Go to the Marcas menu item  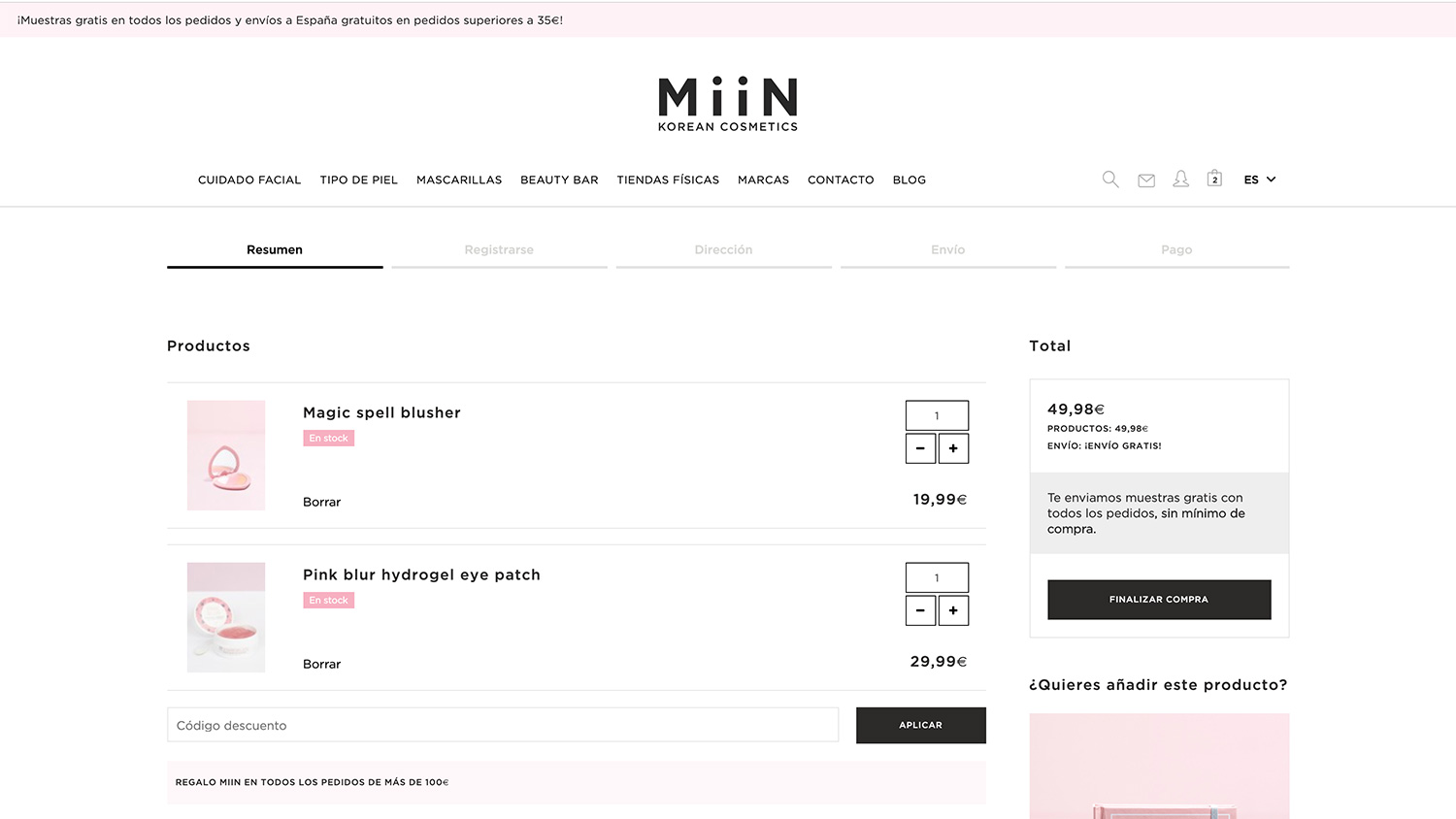point(763,180)
